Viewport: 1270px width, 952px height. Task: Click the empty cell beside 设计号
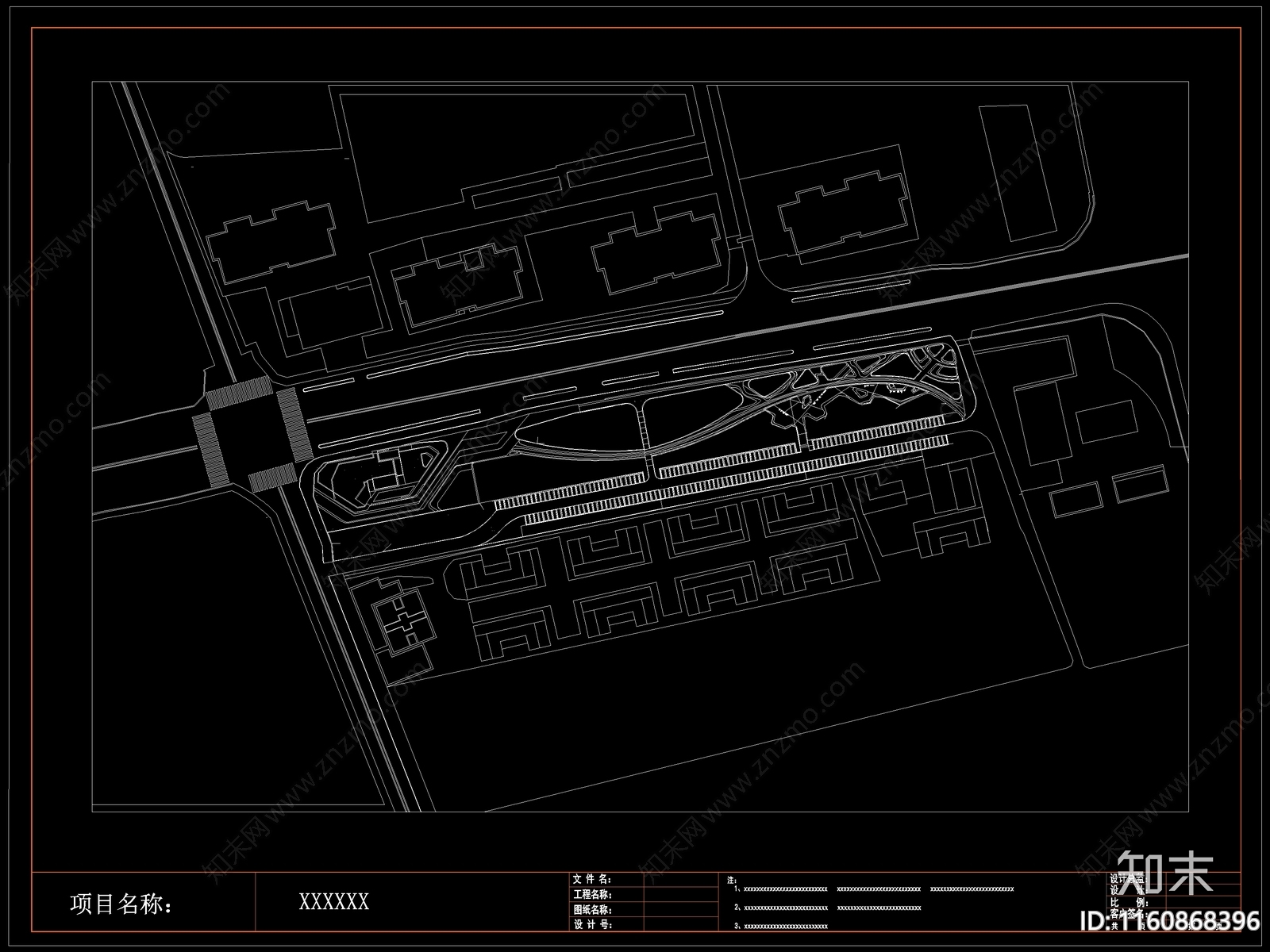(x=681, y=924)
